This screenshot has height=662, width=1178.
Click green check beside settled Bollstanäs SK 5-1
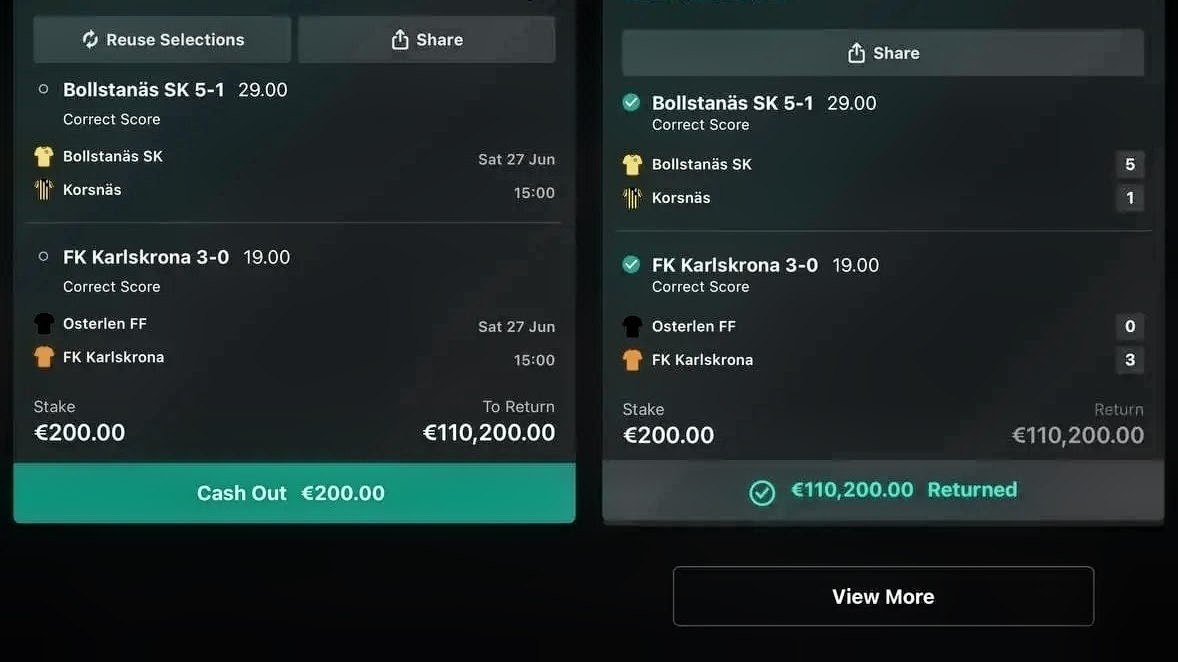pyautogui.click(x=631, y=102)
